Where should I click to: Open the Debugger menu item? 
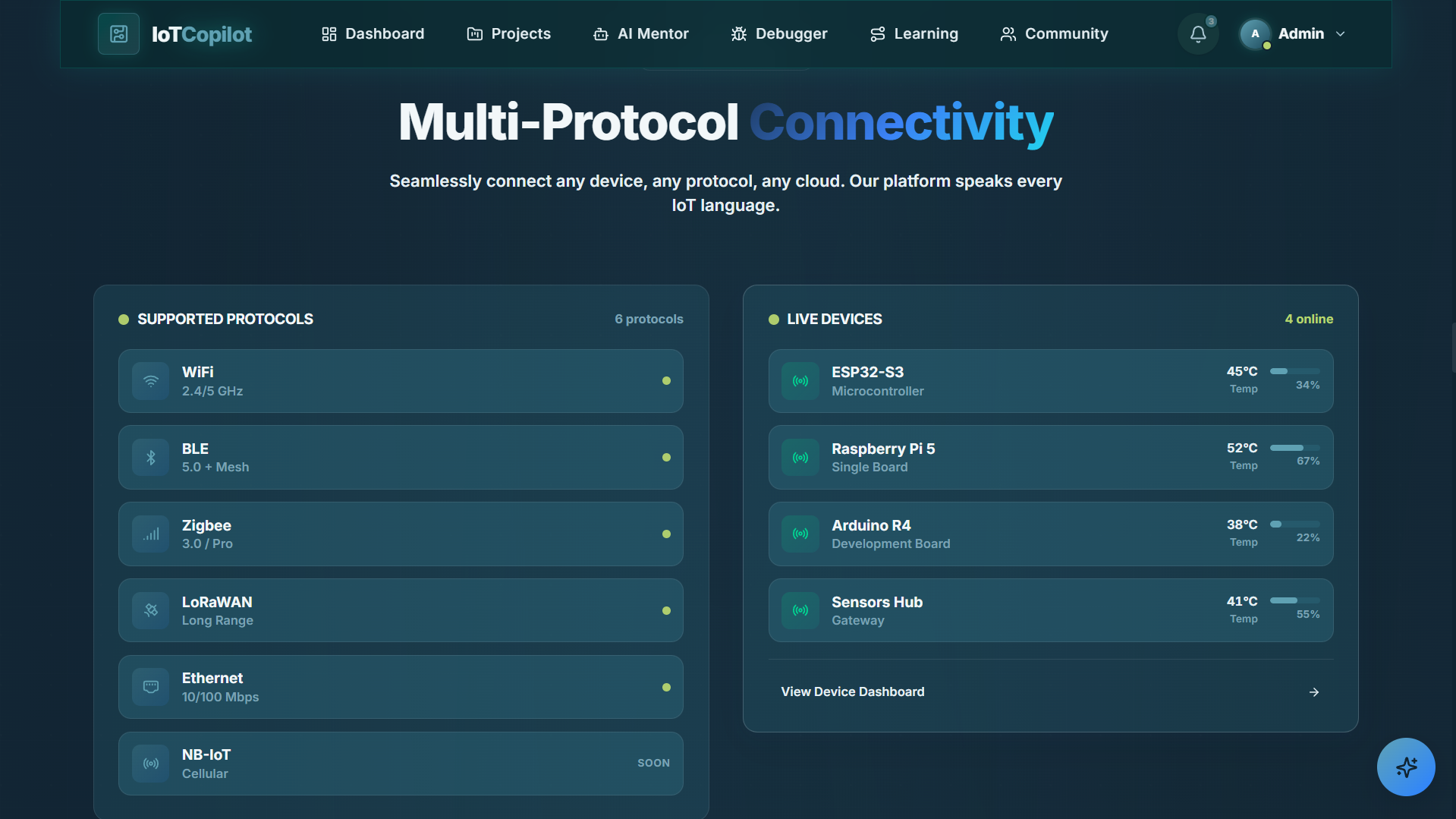[x=779, y=34]
